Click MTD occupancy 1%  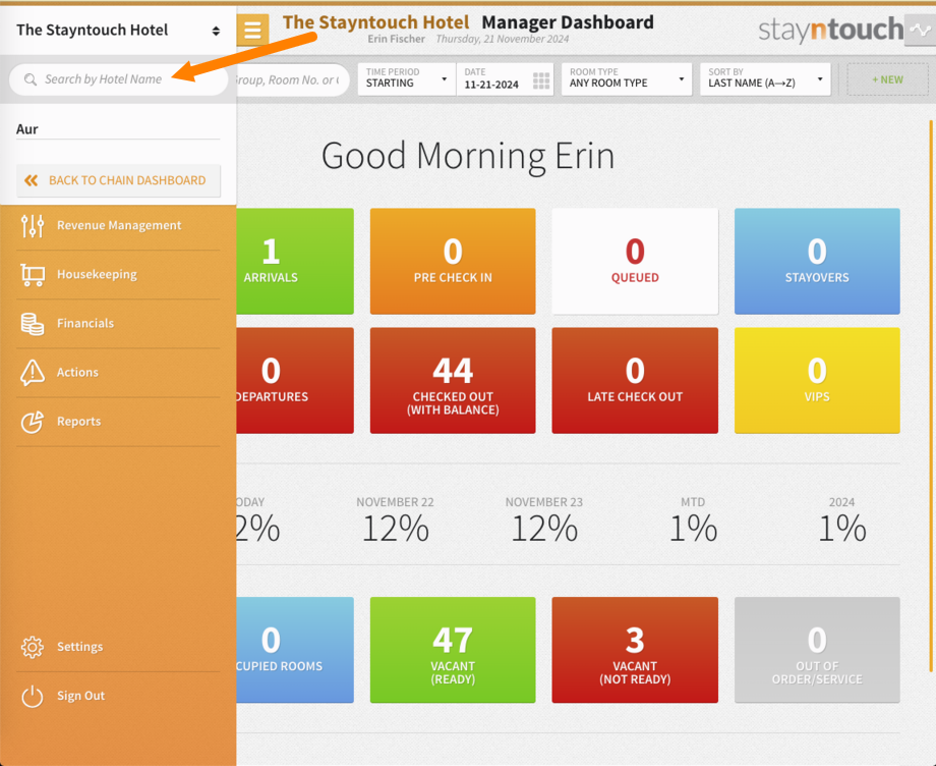tap(692, 521)
